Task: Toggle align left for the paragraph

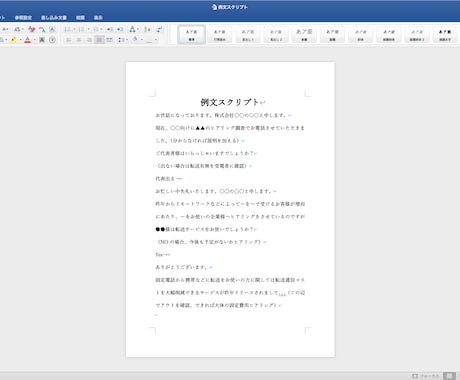Action: coord(69,40)
